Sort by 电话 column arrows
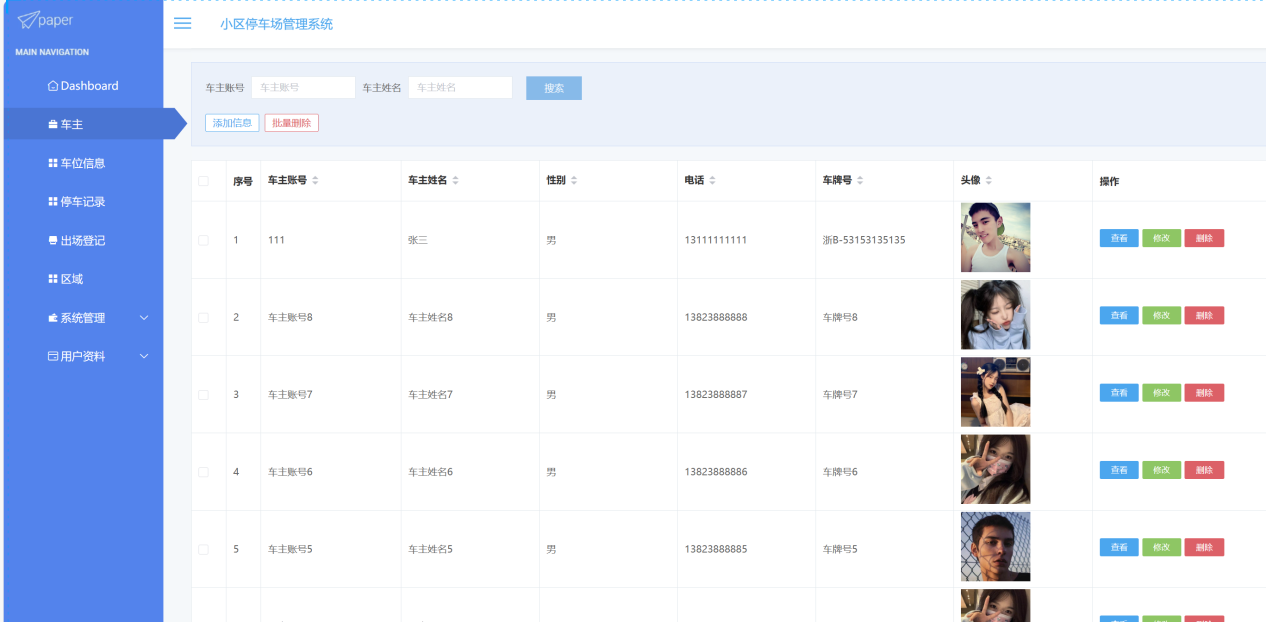 (x=712, y=181)
